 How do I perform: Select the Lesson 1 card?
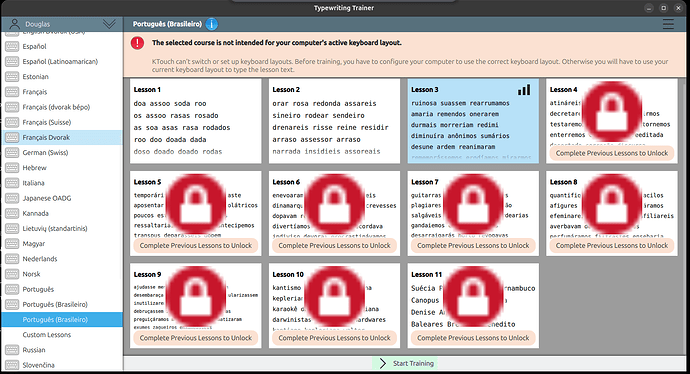click(x=196, y=121)
